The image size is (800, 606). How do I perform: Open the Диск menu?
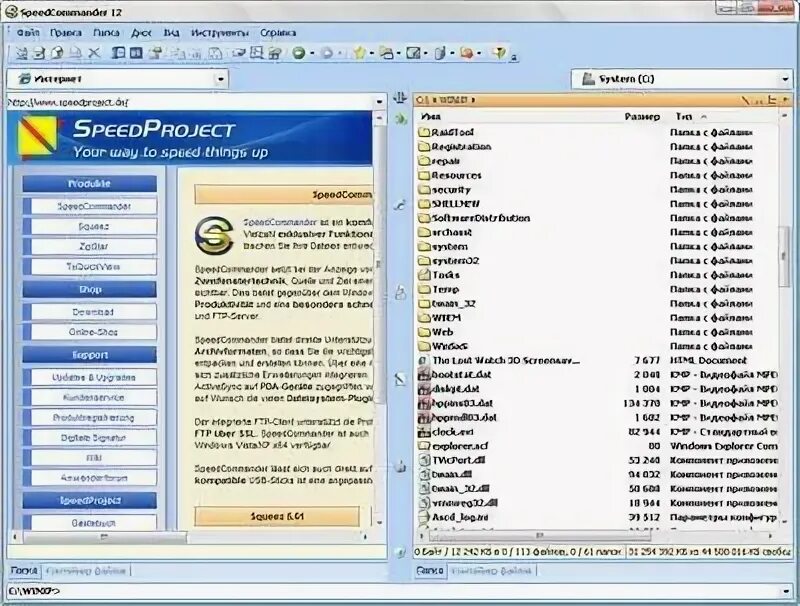(141, 33)
